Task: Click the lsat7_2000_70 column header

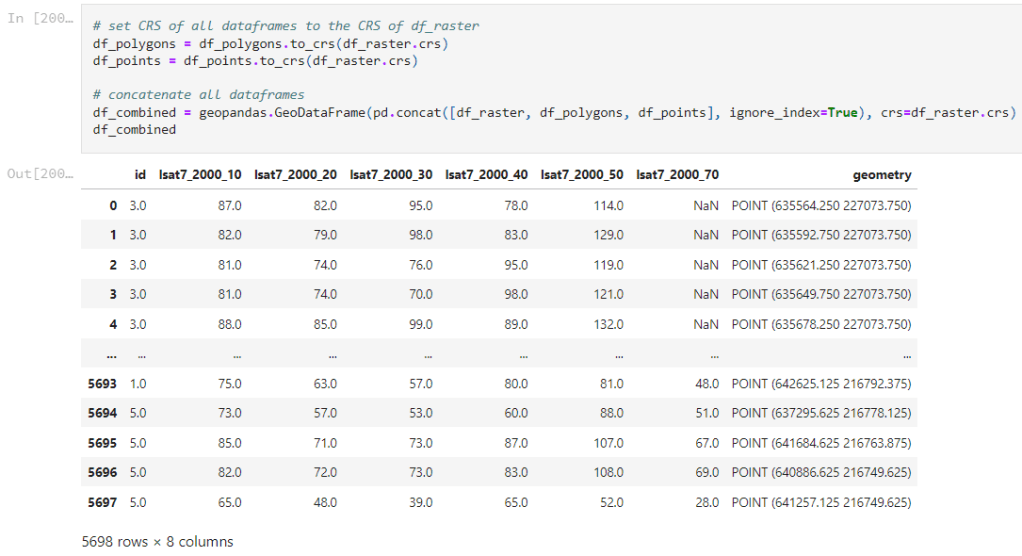Action: (677, 175)
